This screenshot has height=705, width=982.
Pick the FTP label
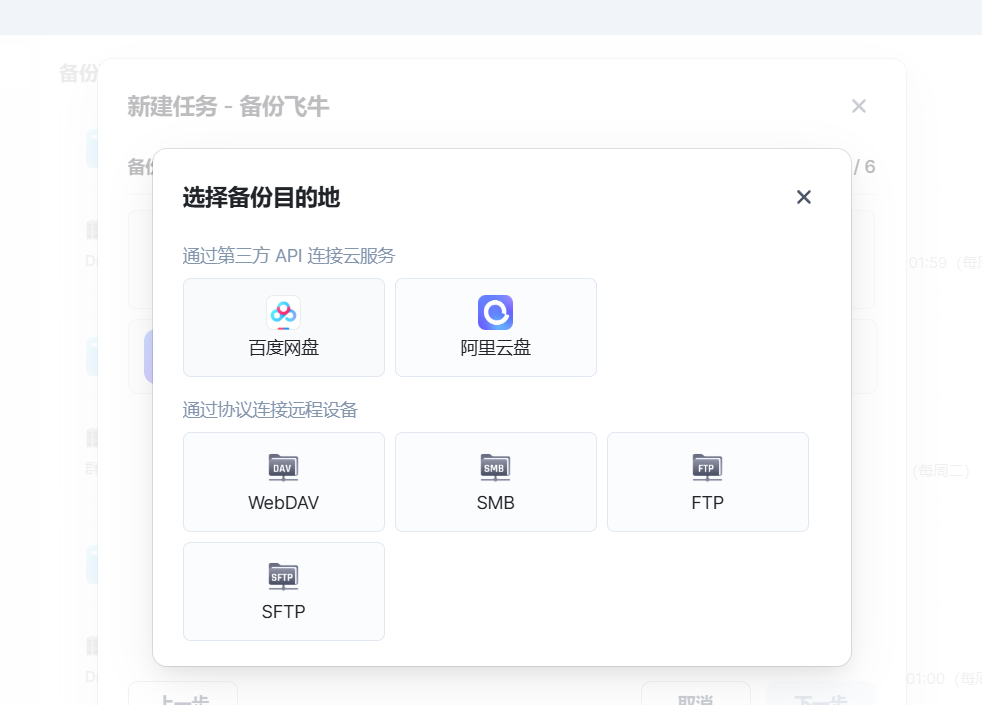708,503
